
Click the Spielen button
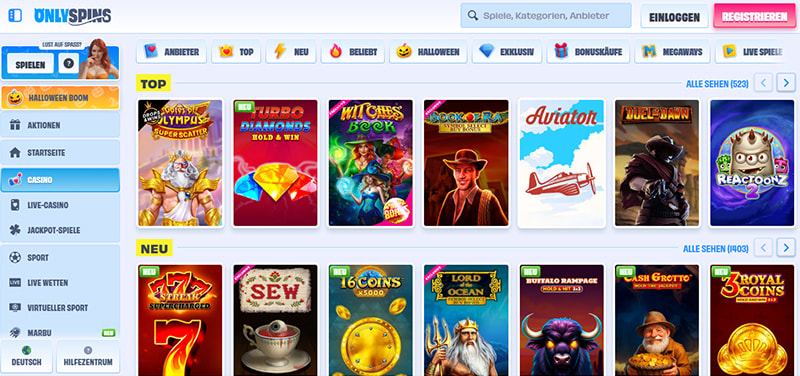tap(31, 65)
